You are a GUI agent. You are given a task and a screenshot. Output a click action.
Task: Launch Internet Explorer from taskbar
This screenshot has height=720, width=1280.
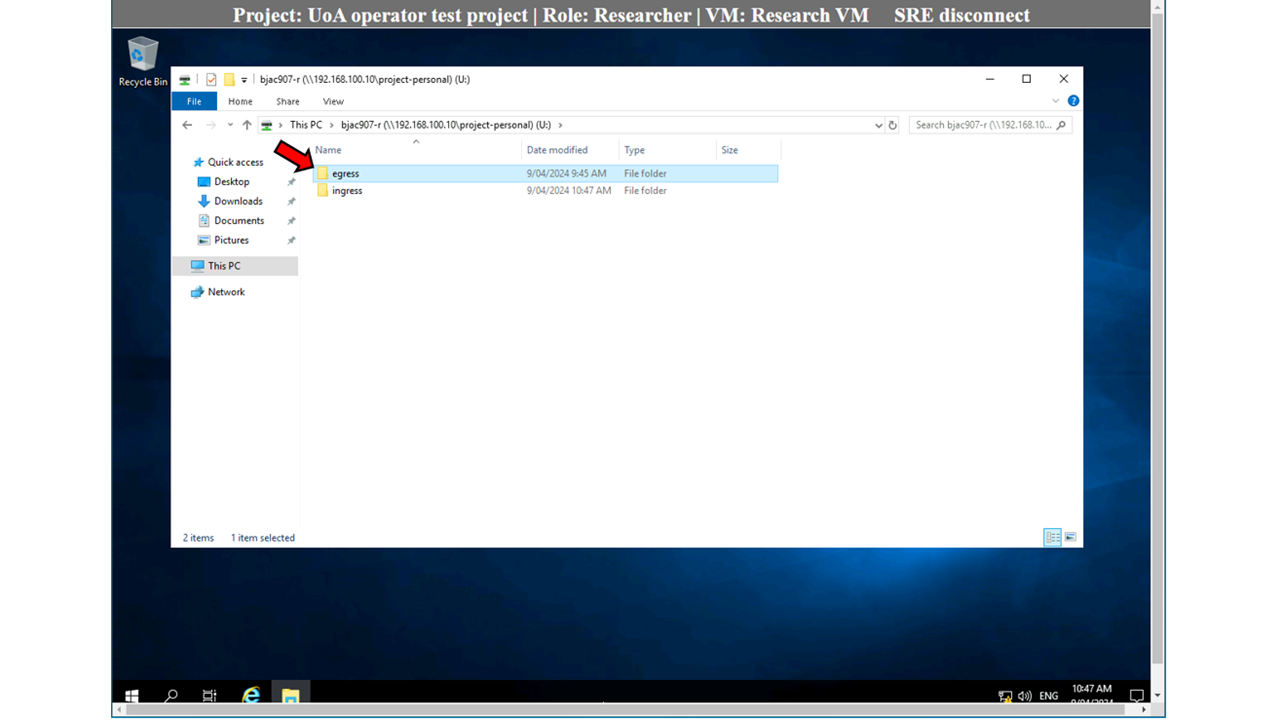pyautogui.click(x=251, y=696)
